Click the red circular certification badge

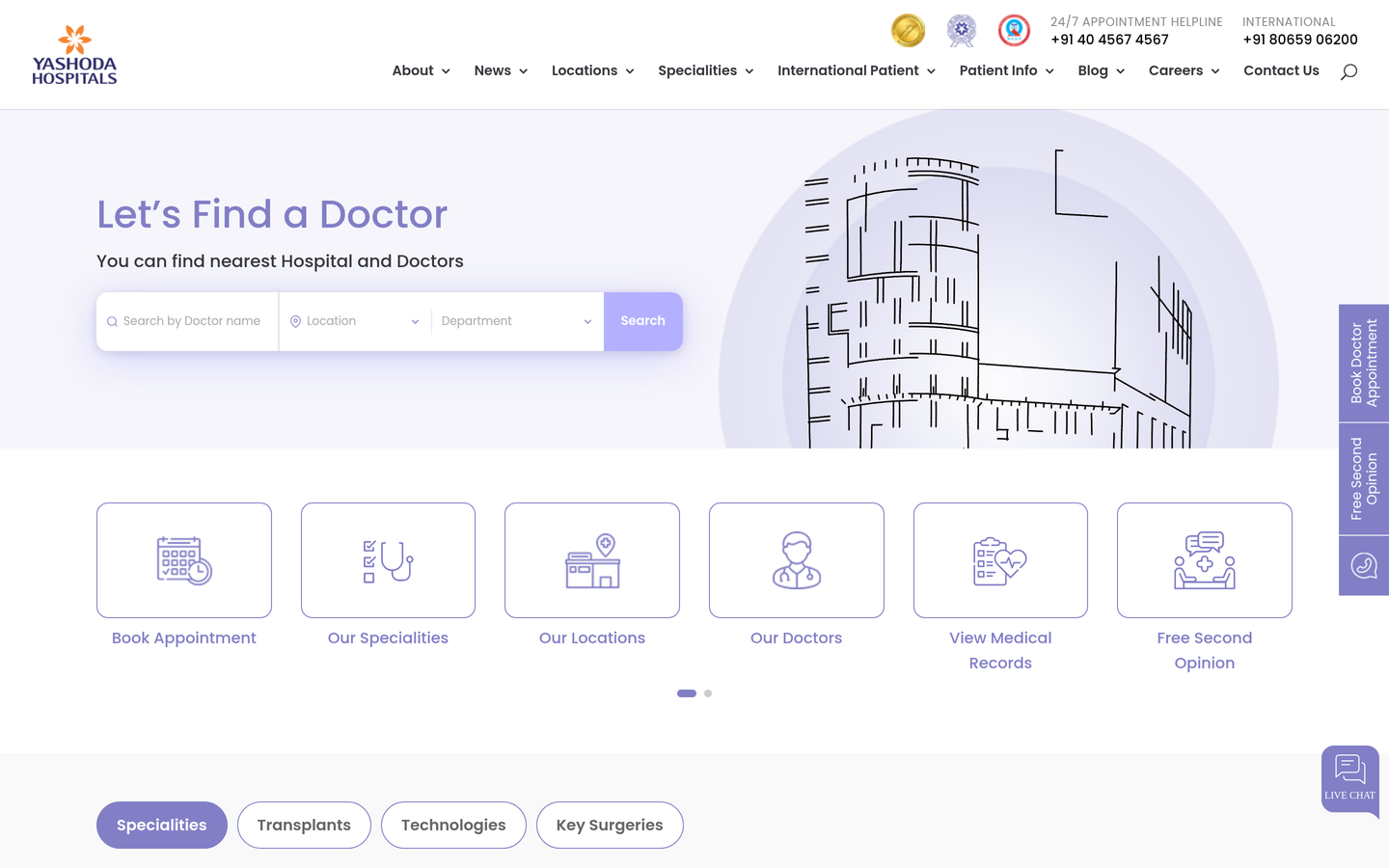coord(1014,30)
